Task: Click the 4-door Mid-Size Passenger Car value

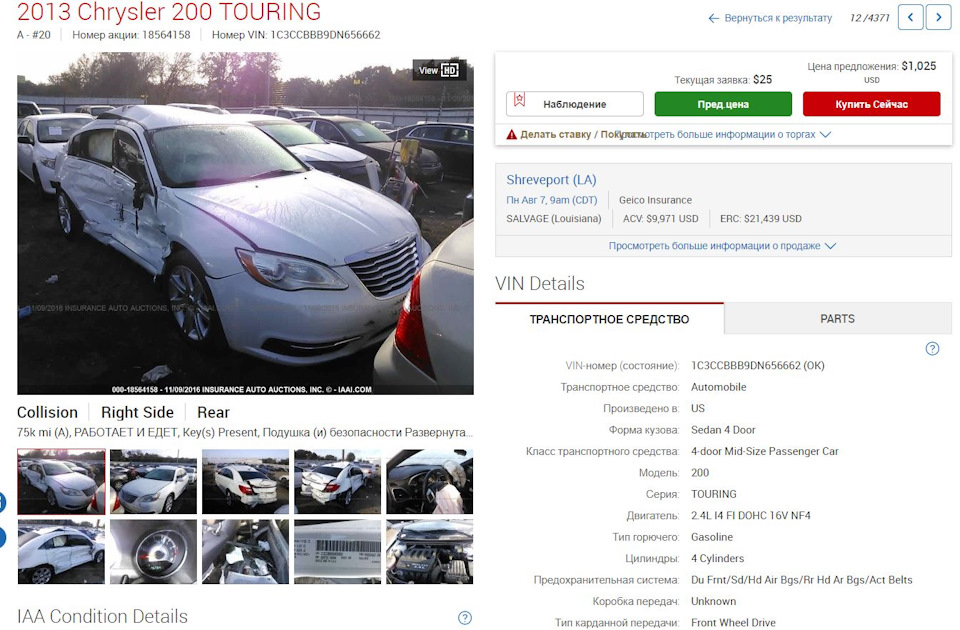Action: 765,452
